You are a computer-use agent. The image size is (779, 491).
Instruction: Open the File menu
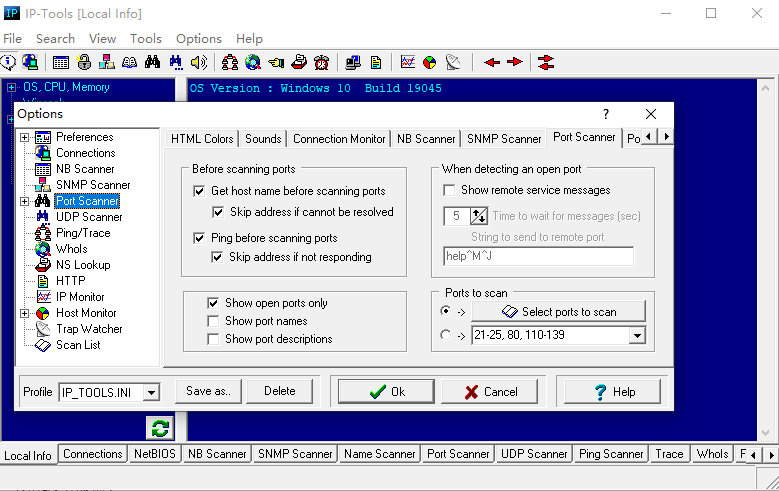pos(12,39)
